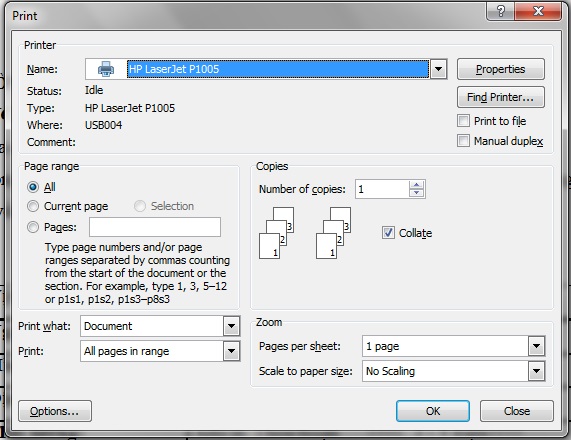Click the collated pages illustration icon
Screen dimensions: 571x440
click(x=305, y=233)
